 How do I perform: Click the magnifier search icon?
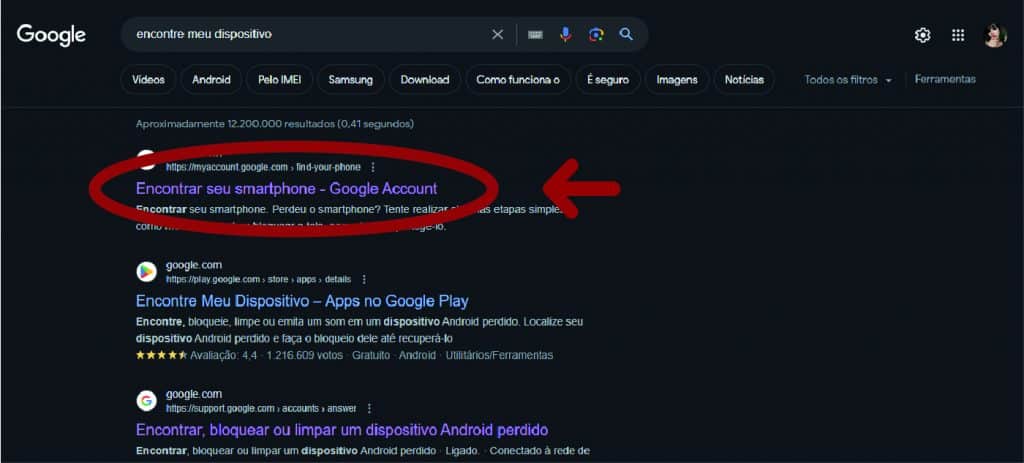(626, 34)
